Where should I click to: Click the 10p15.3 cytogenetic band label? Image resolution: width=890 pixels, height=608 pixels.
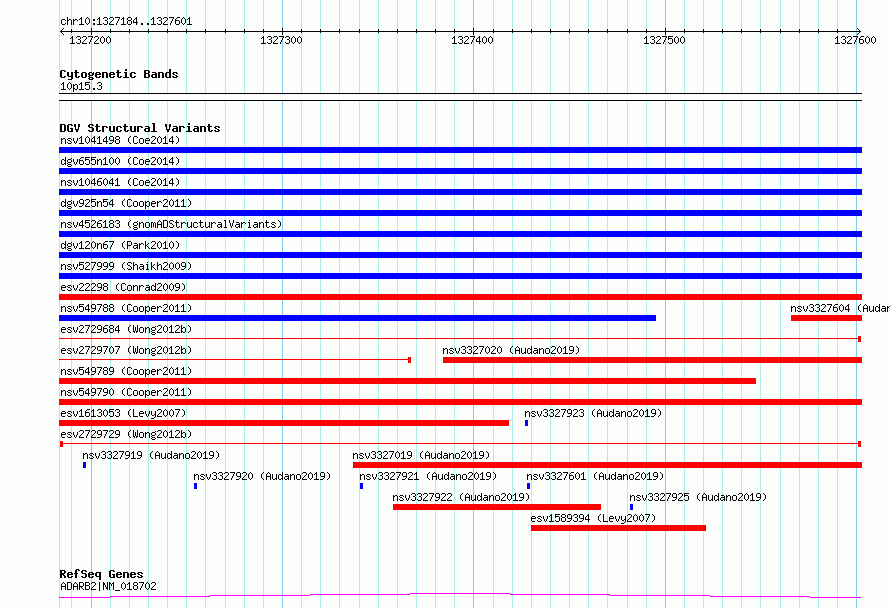coord(81,86)
